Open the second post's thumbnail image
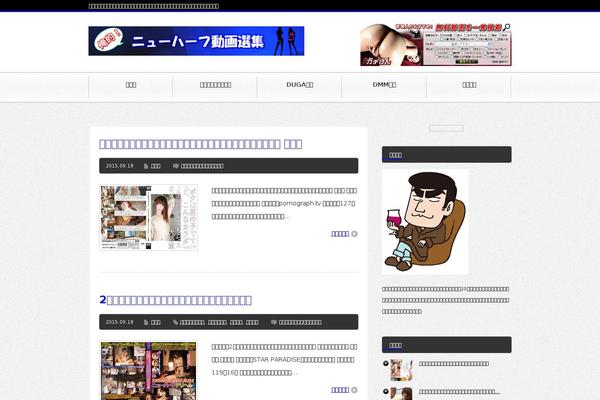This screenshot has width=600, height=400. point(148,371)
